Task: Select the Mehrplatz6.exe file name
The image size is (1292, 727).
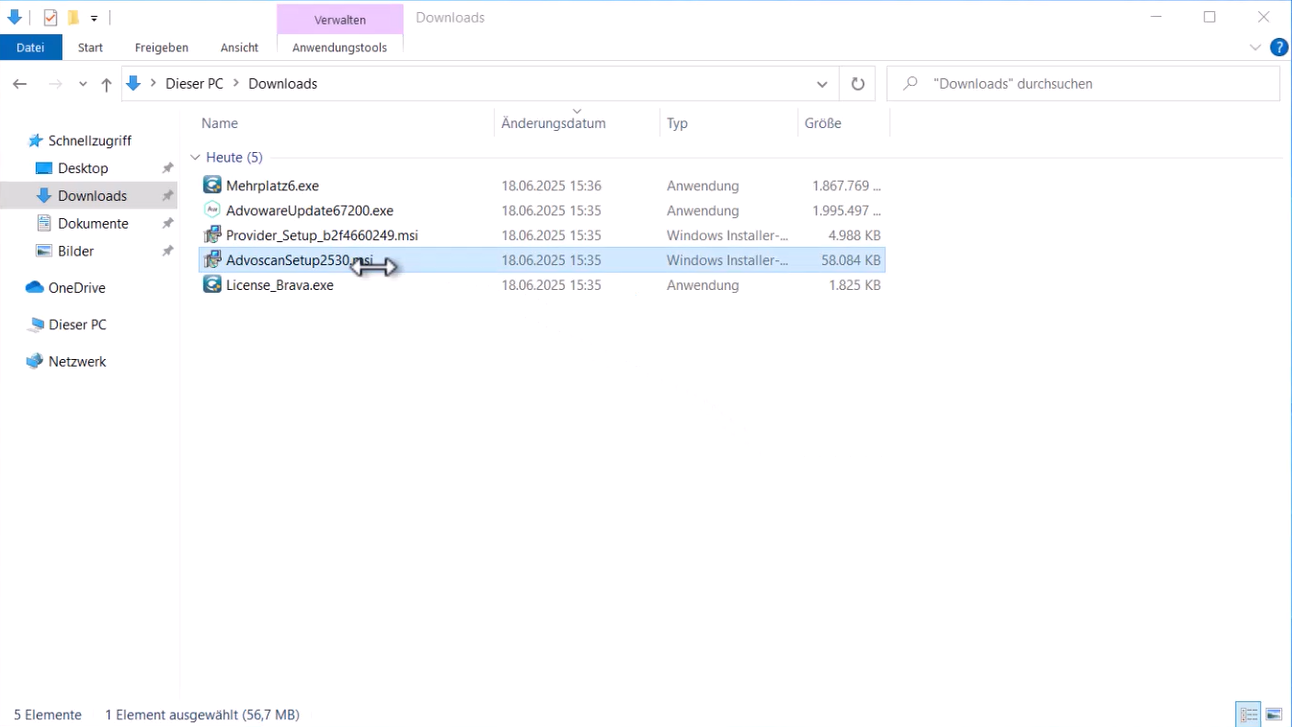Action: [x=272, y=186]
